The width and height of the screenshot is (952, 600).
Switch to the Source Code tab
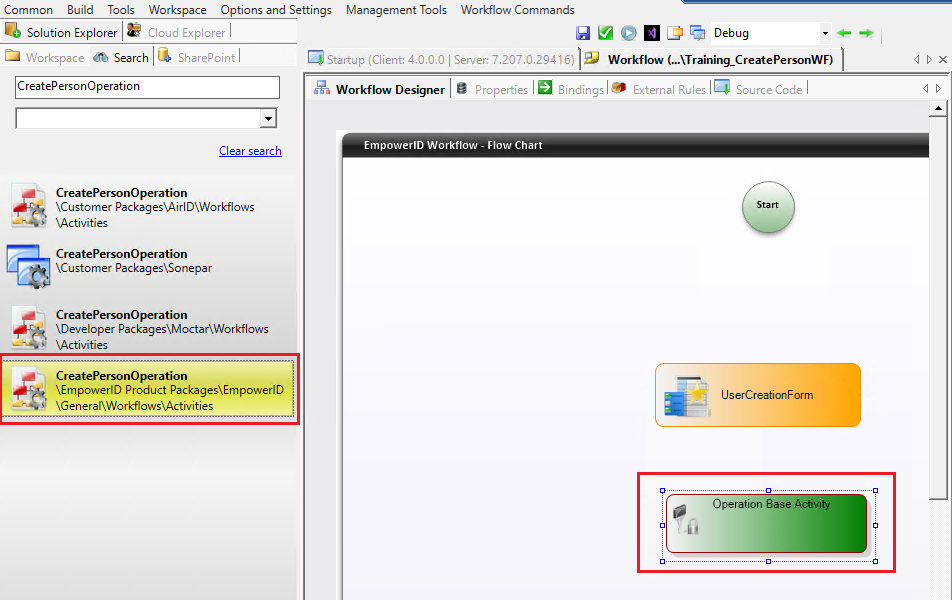758,89
